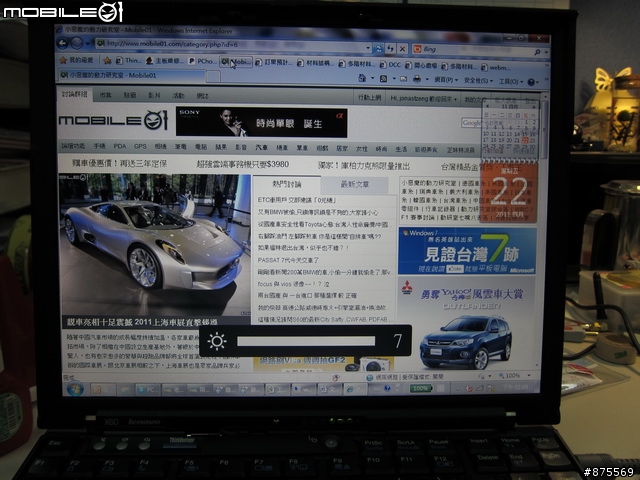
Task: Open the GPS category in navigation bar
Action: (x=140, y=146)
